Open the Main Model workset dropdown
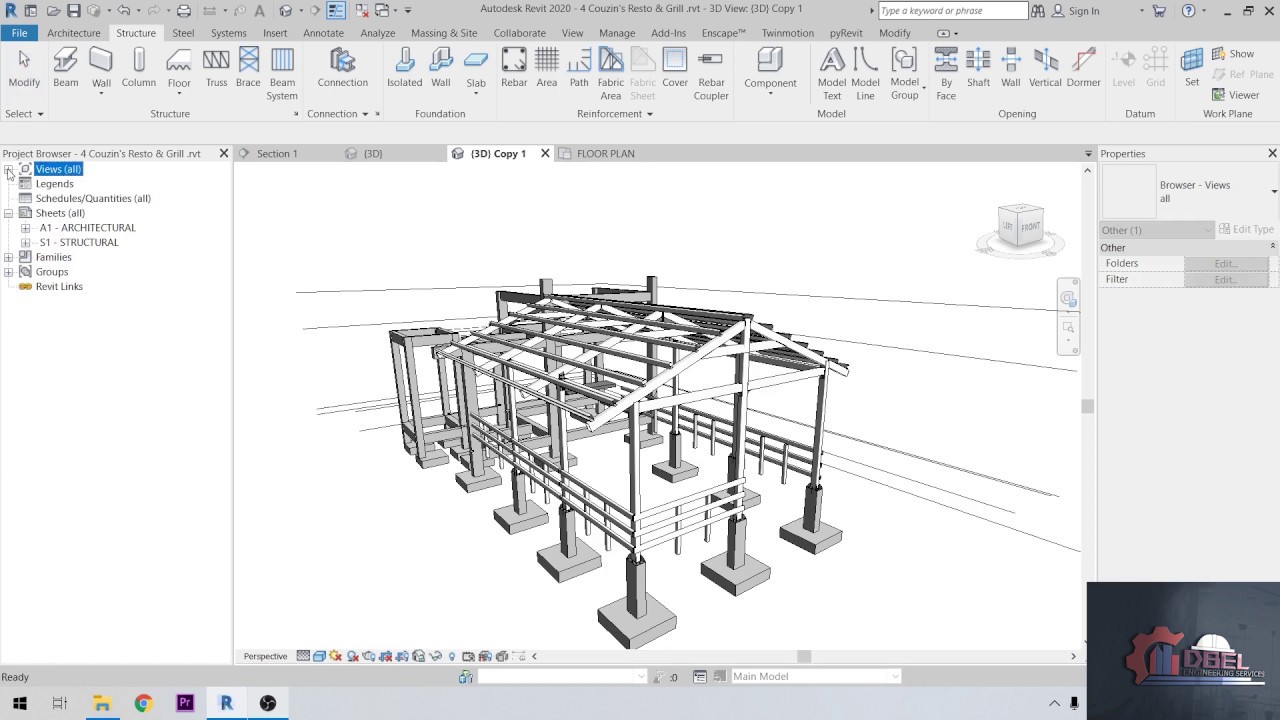1280x720 pixels. (x=815, y=677)
